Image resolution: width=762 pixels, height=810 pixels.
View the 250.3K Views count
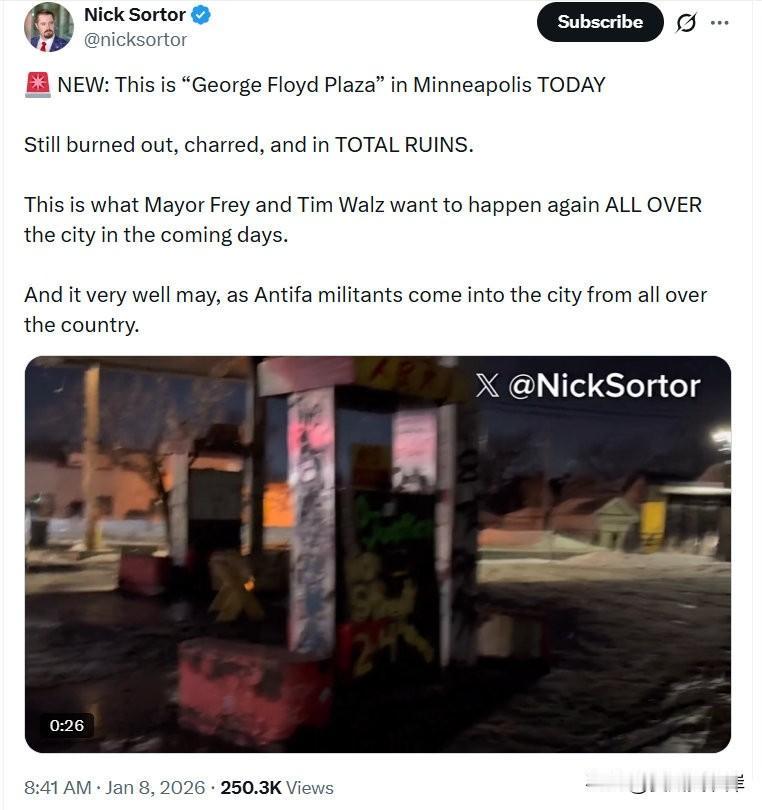coord(277,788)
